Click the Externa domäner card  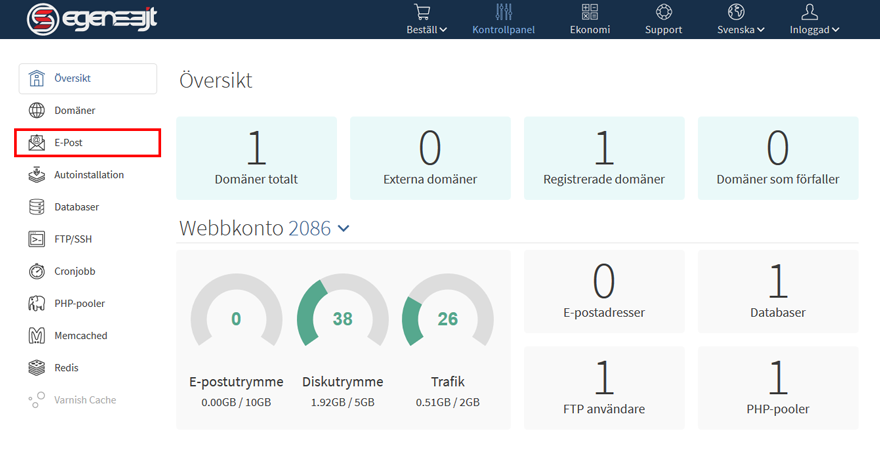point(430,158)
